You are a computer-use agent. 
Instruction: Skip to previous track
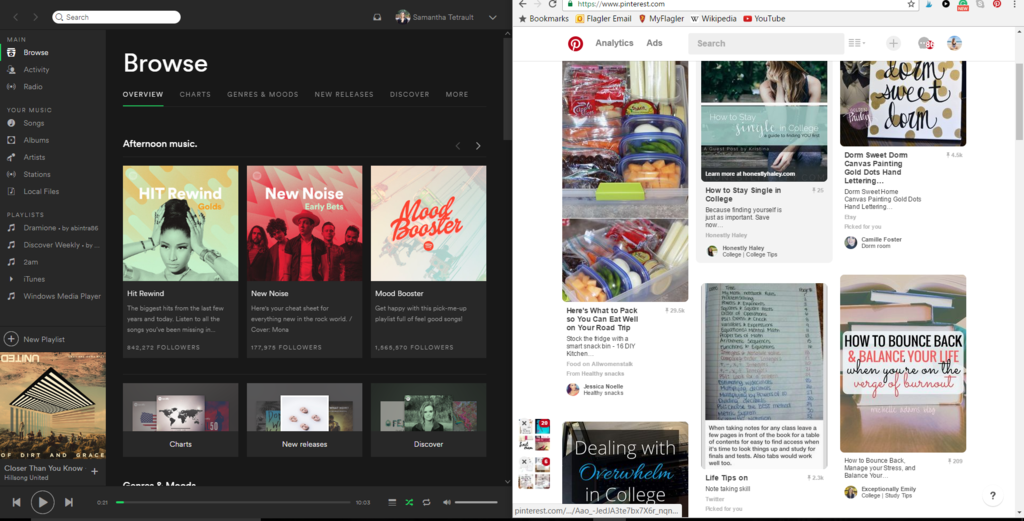[x=17, y=502]
